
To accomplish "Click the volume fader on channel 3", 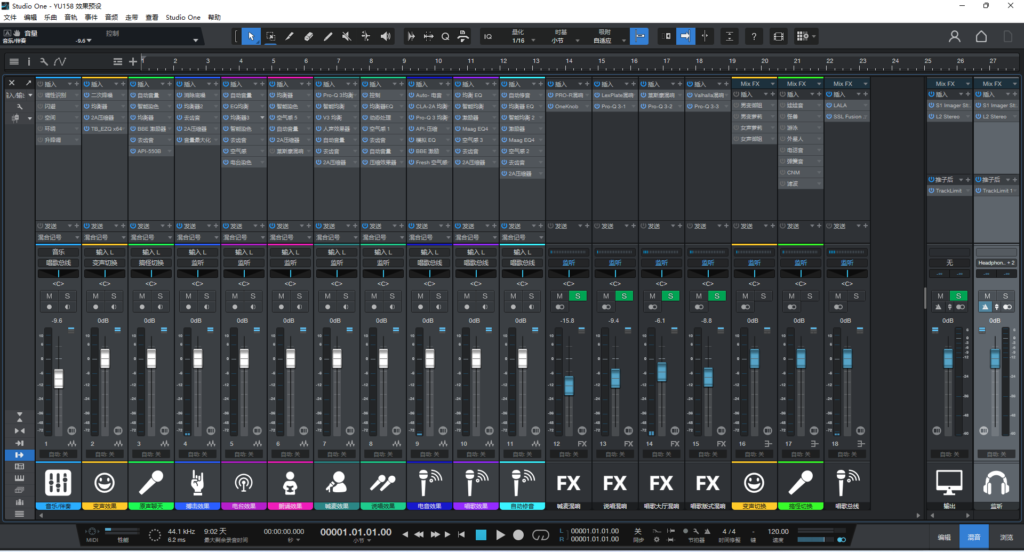I will (151, 358).
